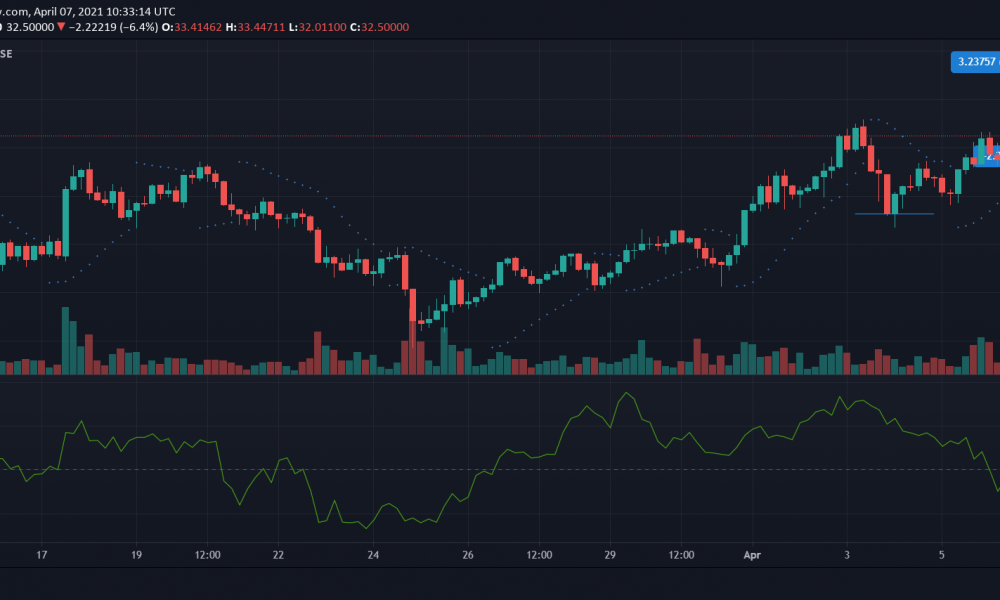Click the '24' date label on time axis
This screenshot has height=600, width=1000.
(373, 555)
